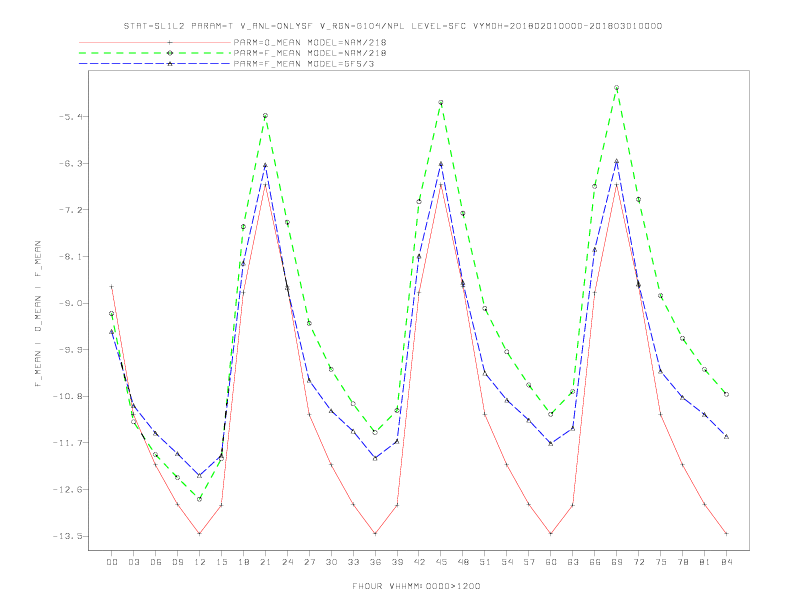Click x-axis tick label 12
This screenshot has height=612, width=792.
200,562
